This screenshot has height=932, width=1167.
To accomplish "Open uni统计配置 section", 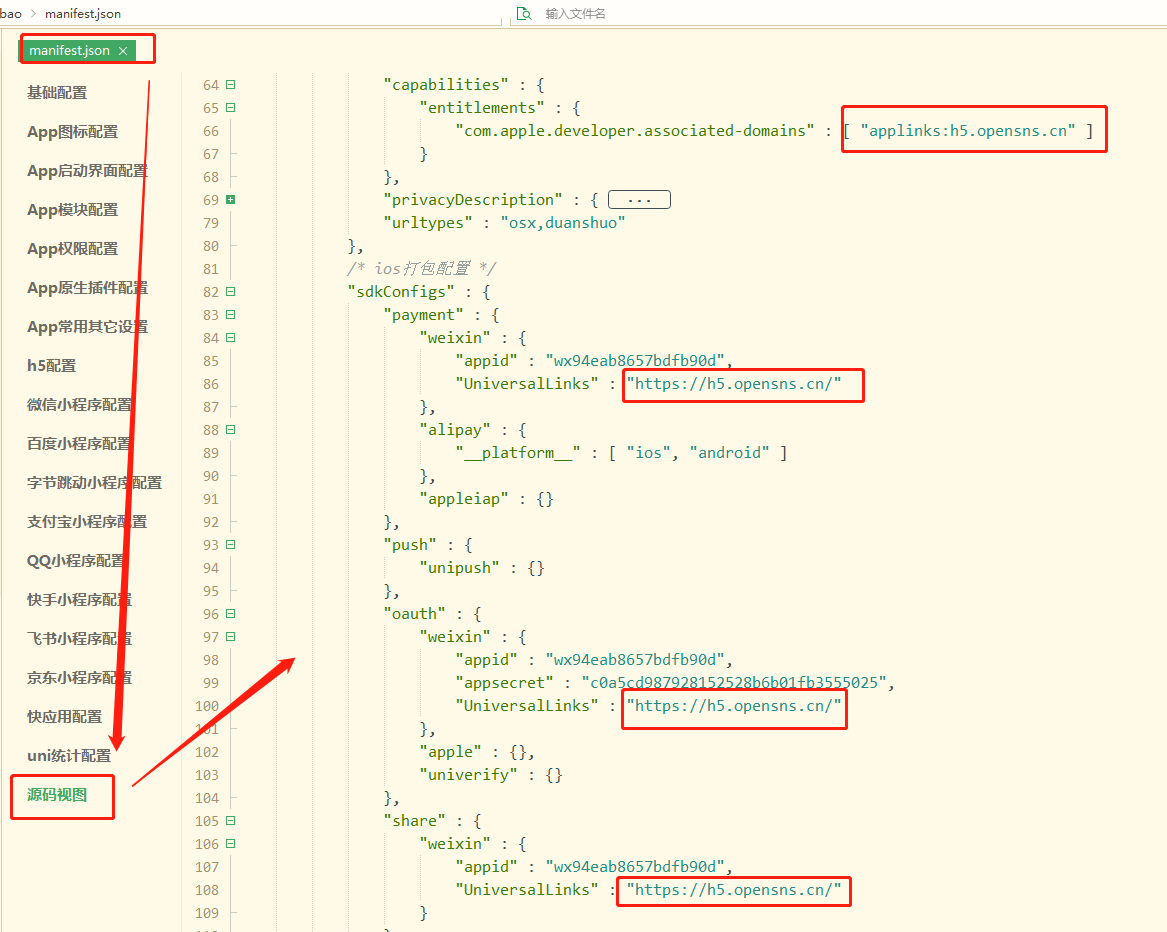I will coord(69,756).
